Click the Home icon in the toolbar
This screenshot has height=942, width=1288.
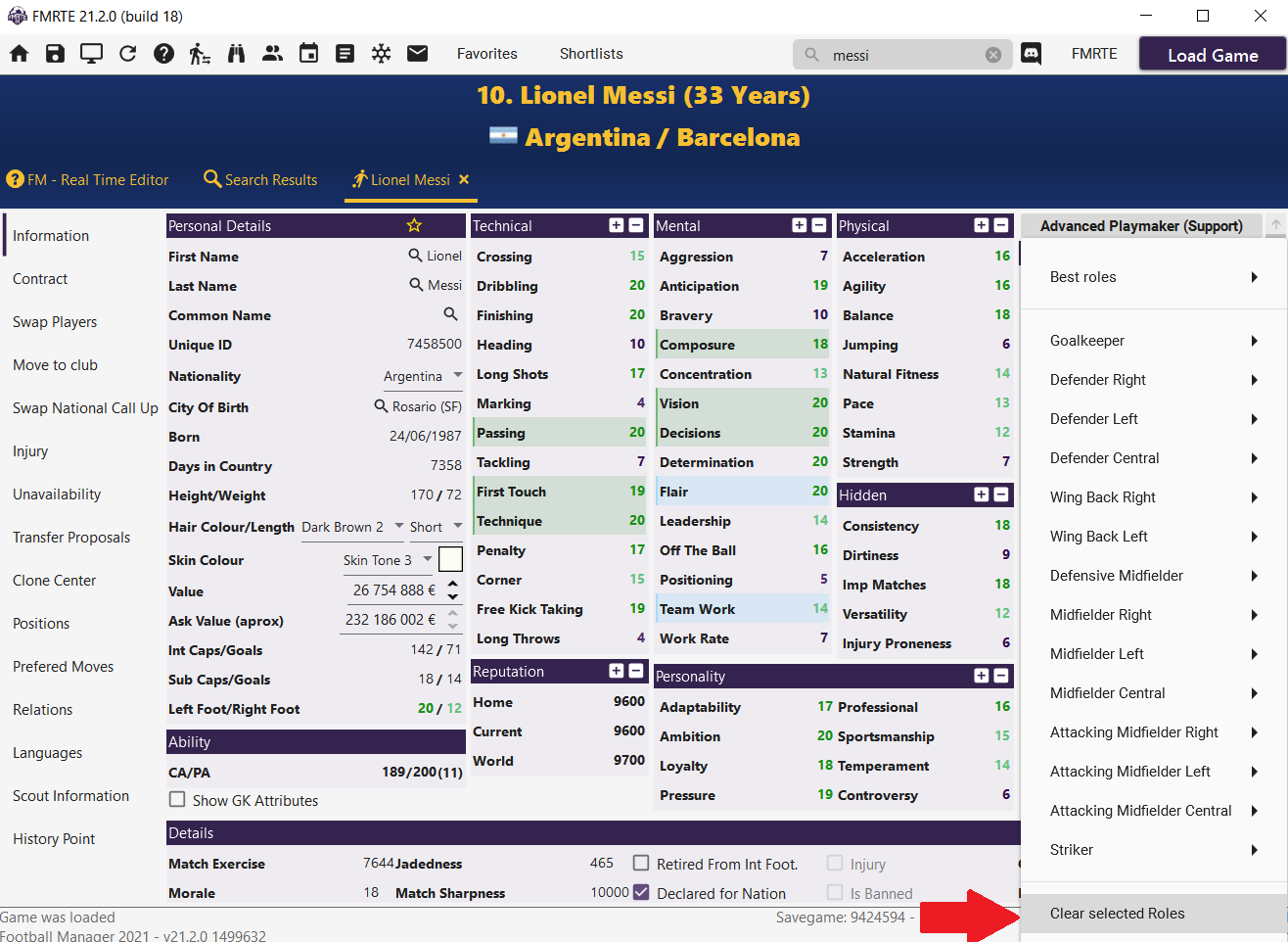[x=20, y=54]
